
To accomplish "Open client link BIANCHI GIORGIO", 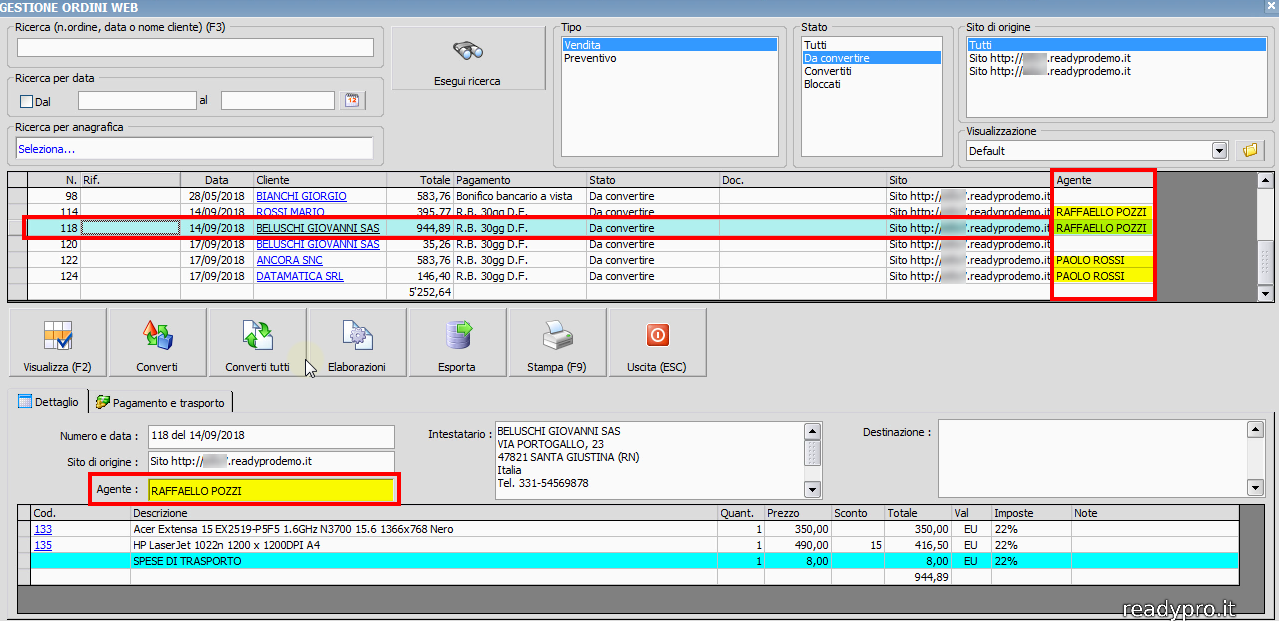I will (x=301, y=196).
